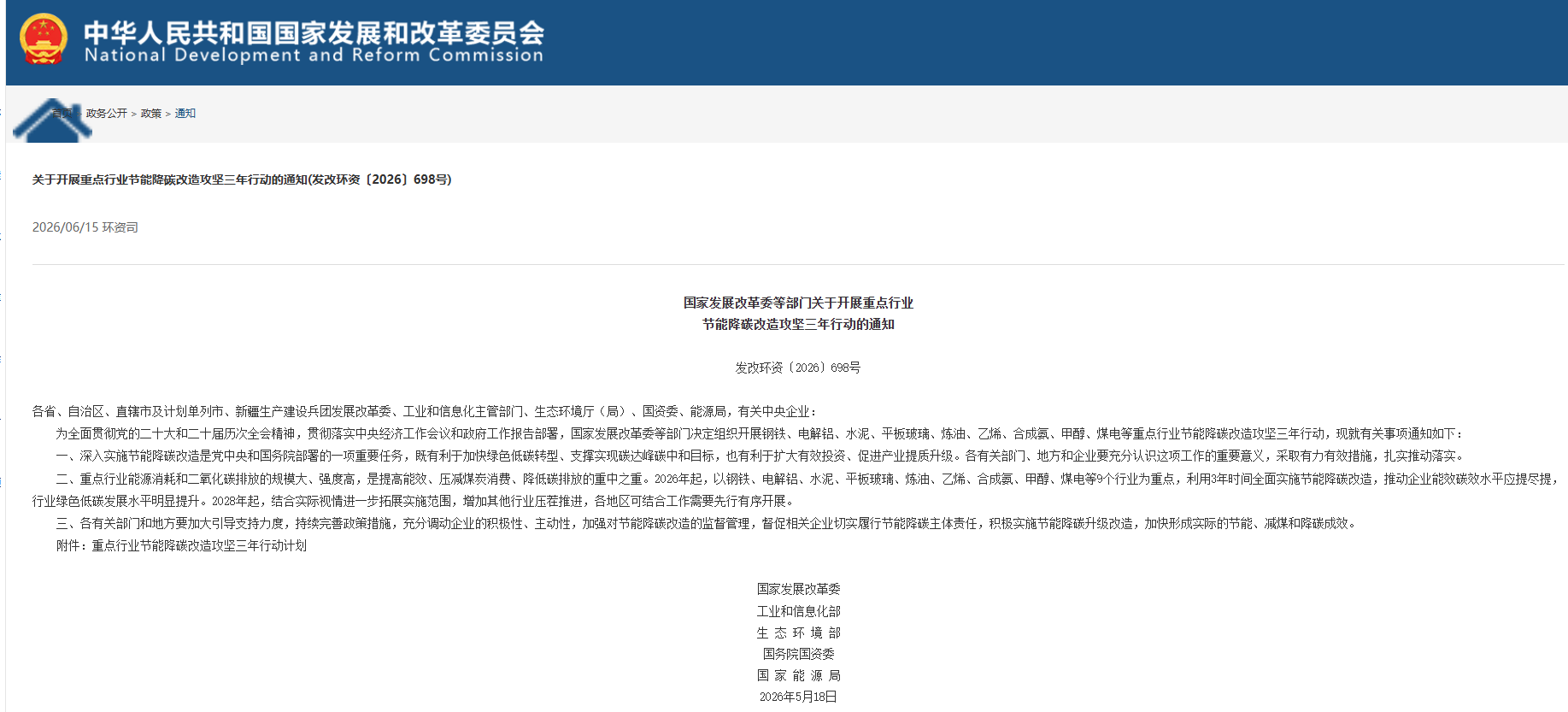Screen dimensions: 1568x712
Task: Open the 政务公开 breadcrumb link
Action: point(107,114)
